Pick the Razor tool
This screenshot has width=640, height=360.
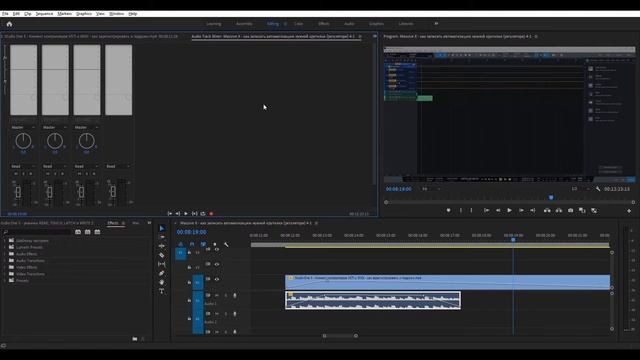162,255
